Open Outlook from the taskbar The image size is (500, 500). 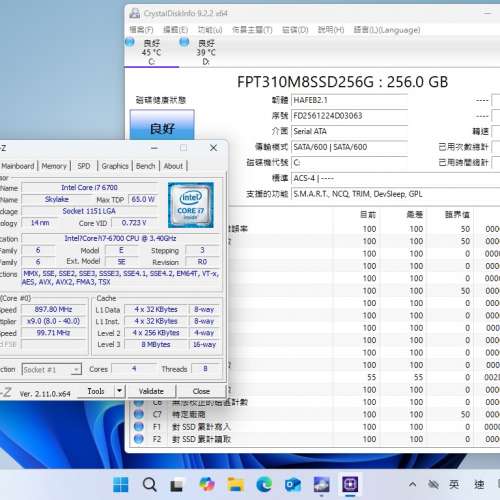coord(293,484)
